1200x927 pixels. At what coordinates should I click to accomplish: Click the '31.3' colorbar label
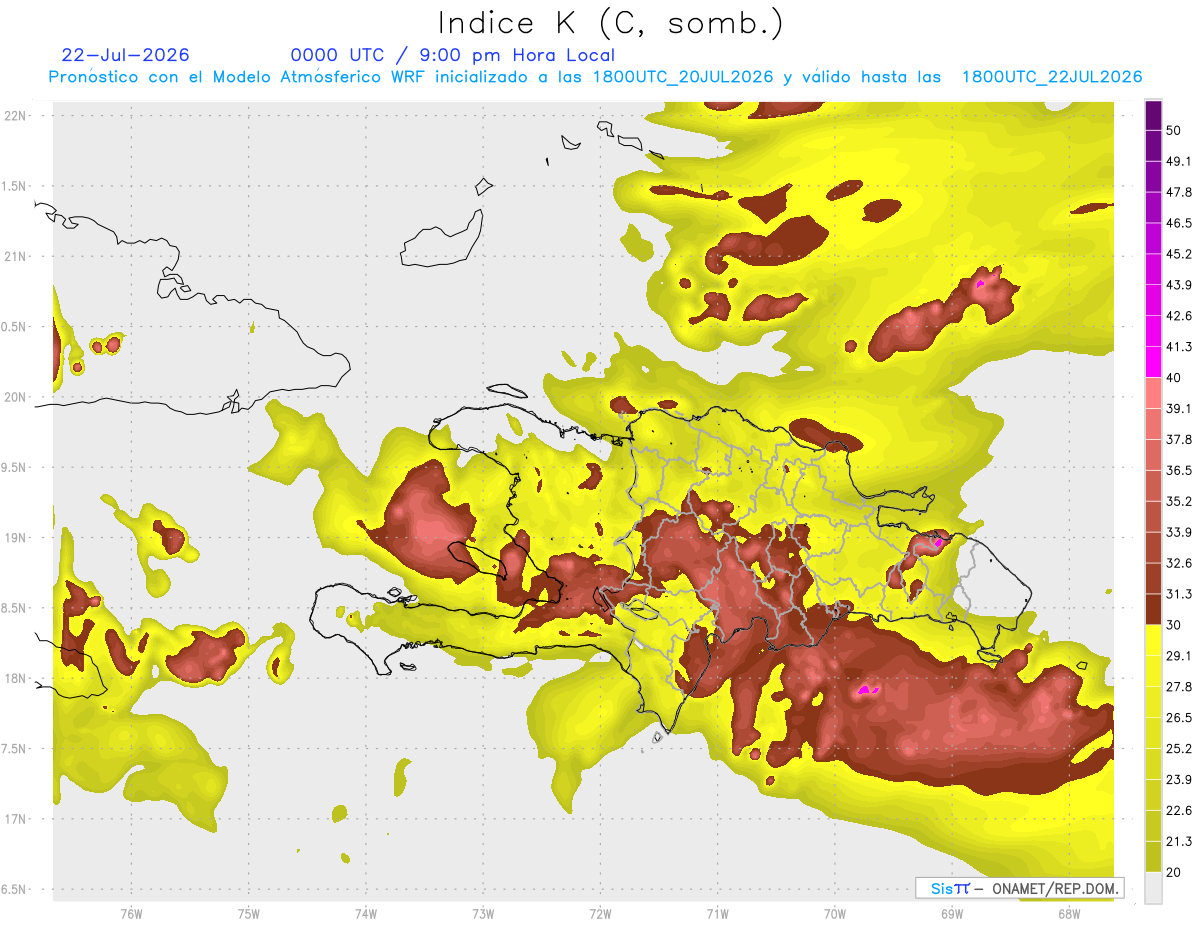[1178, 594]
